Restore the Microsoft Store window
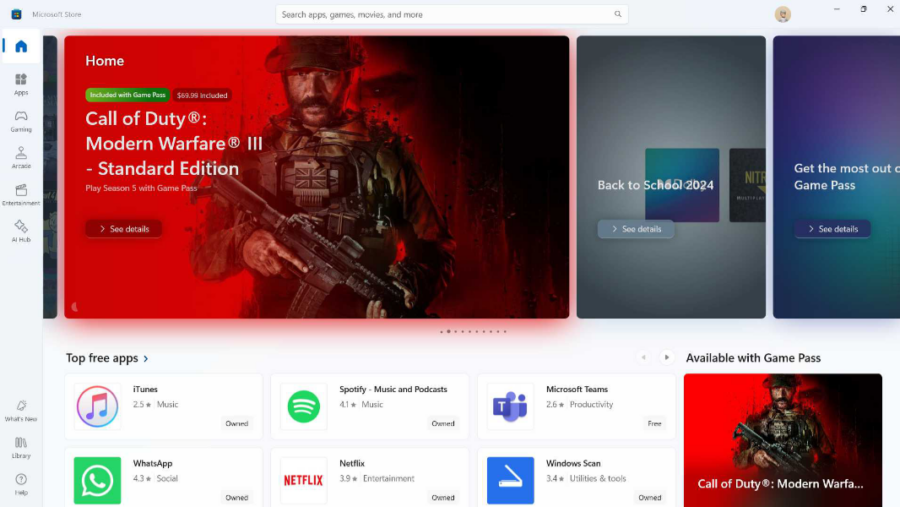The image size is (900, 507). [x=863, y=9]
